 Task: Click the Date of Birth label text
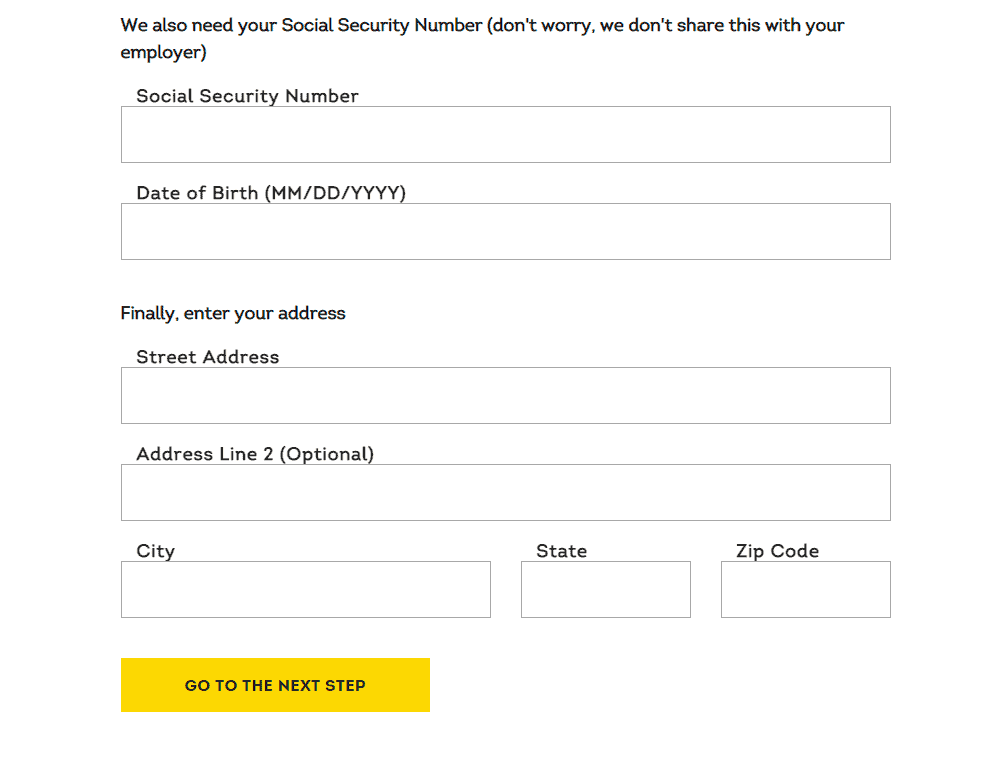click(271, 193)
